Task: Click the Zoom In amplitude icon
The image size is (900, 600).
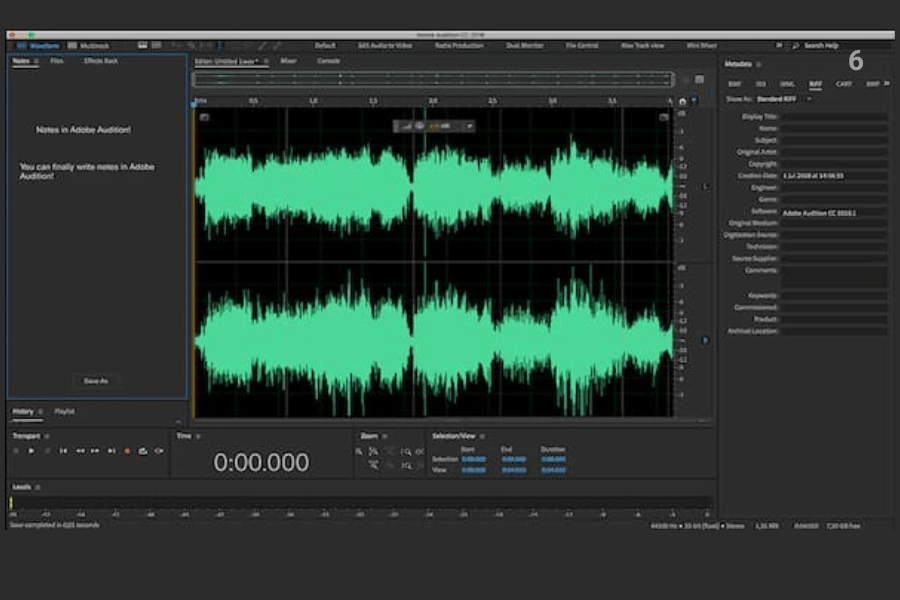Action: tap(359, 452)
